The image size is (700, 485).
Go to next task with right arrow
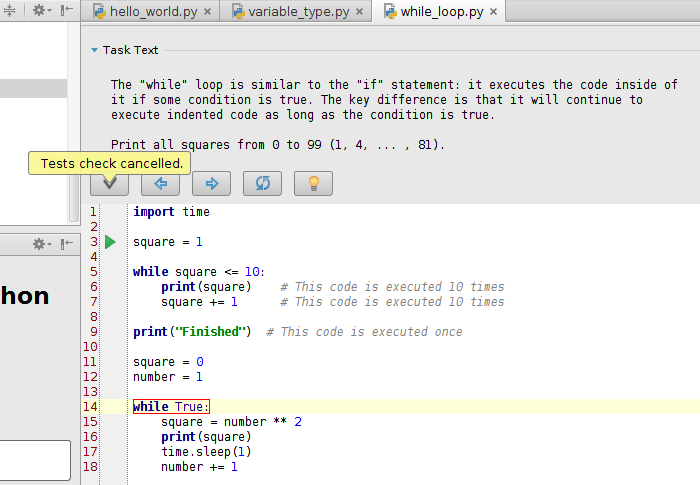click(212, 184)
